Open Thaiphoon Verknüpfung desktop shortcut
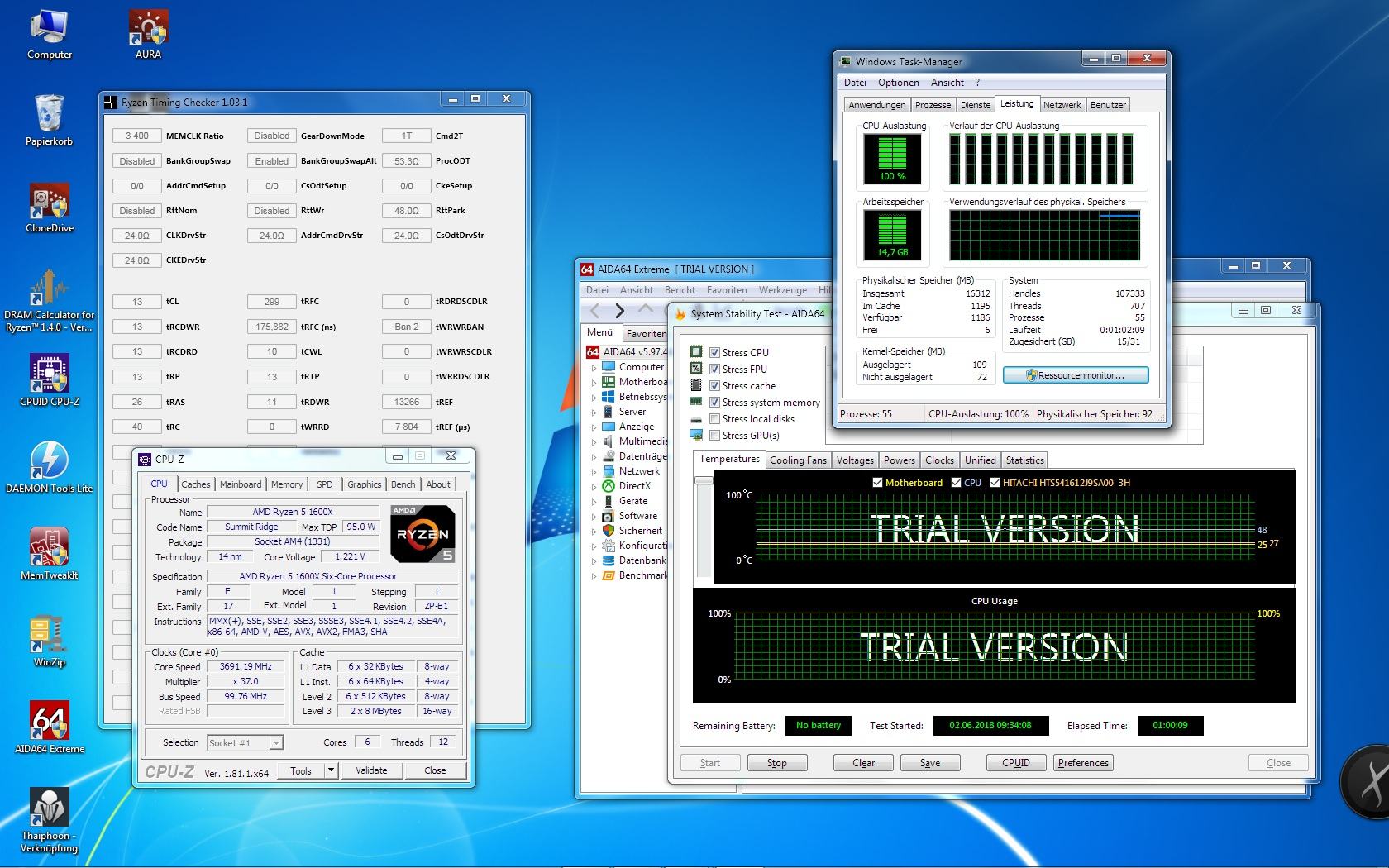Screen dimensions: 1389x868 click(x=50, y=820)
